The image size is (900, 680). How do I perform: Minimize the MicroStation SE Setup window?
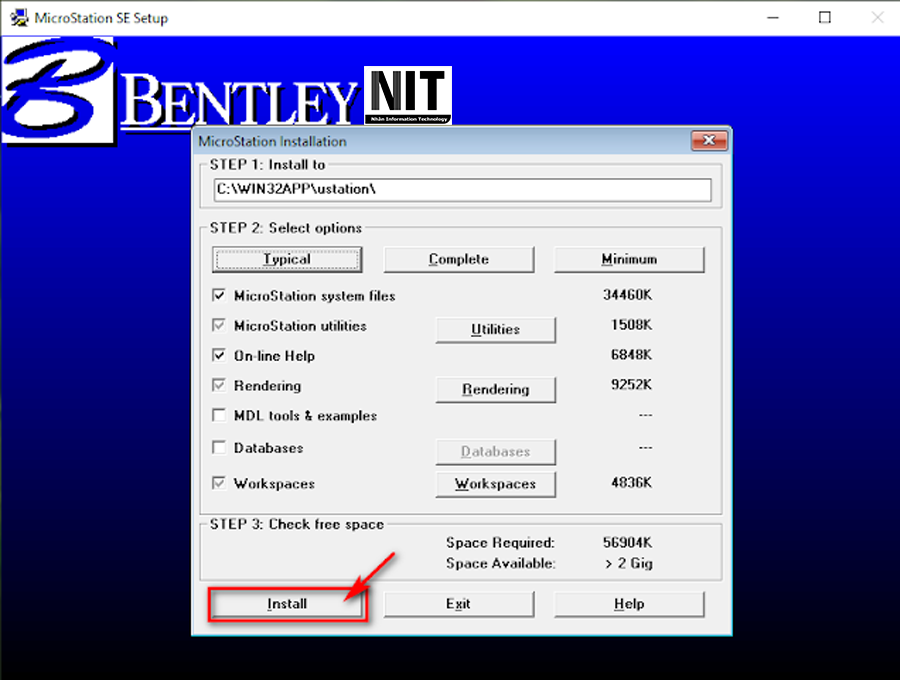tap(773, 18)
